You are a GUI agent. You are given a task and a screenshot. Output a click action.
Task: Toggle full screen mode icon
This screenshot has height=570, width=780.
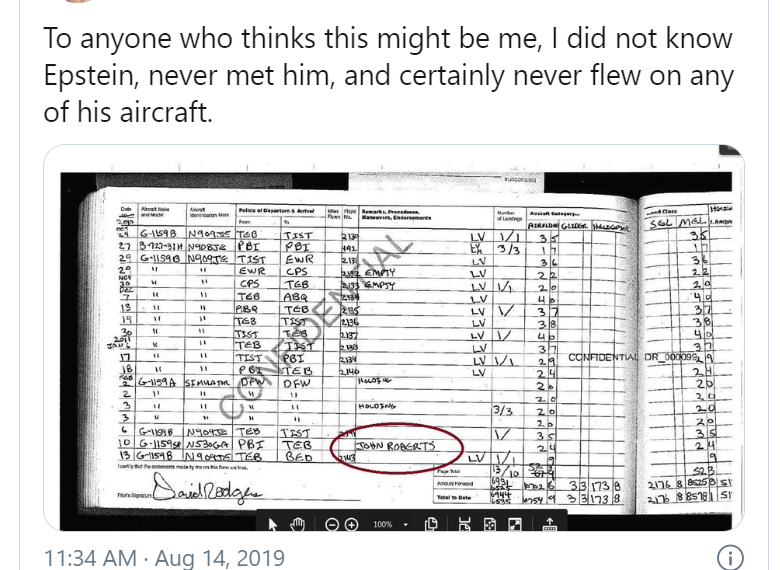[515, 524]
